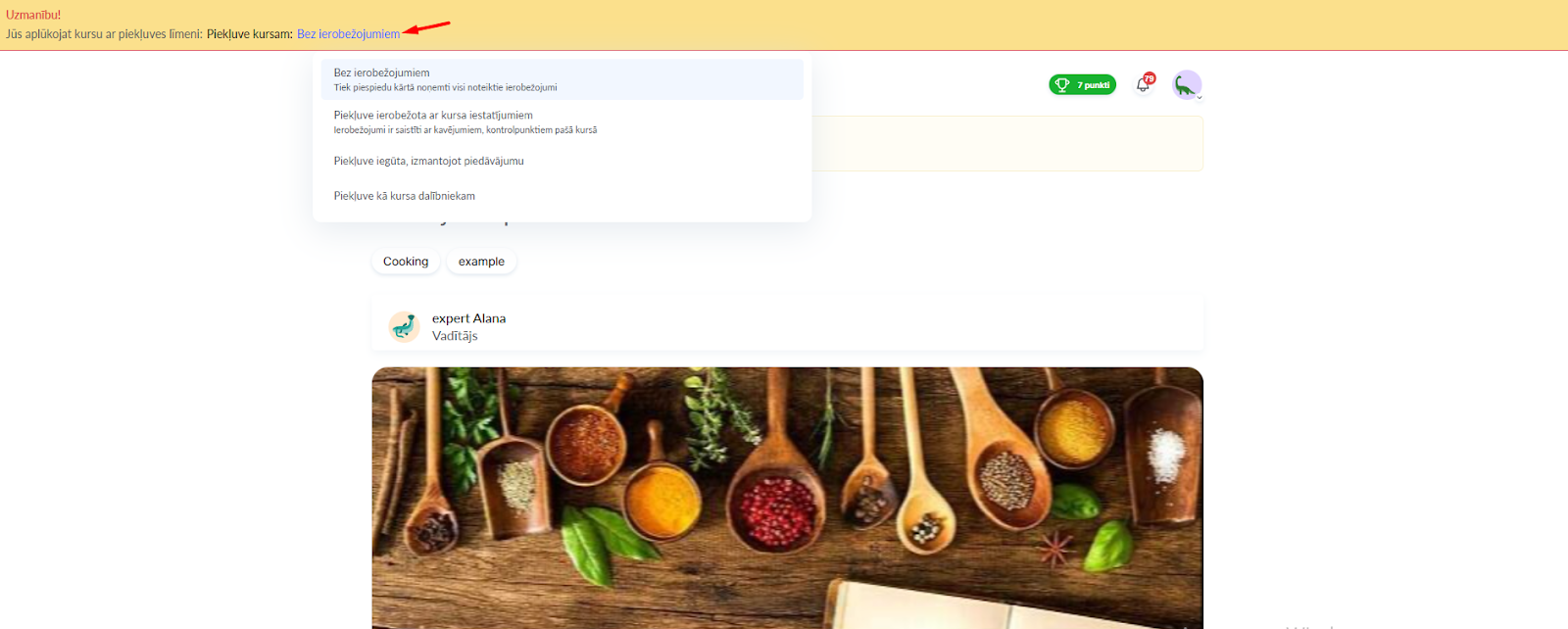Click the 'example' tag
This screenshot has width=1568, height=629.
tap(481, 262)
